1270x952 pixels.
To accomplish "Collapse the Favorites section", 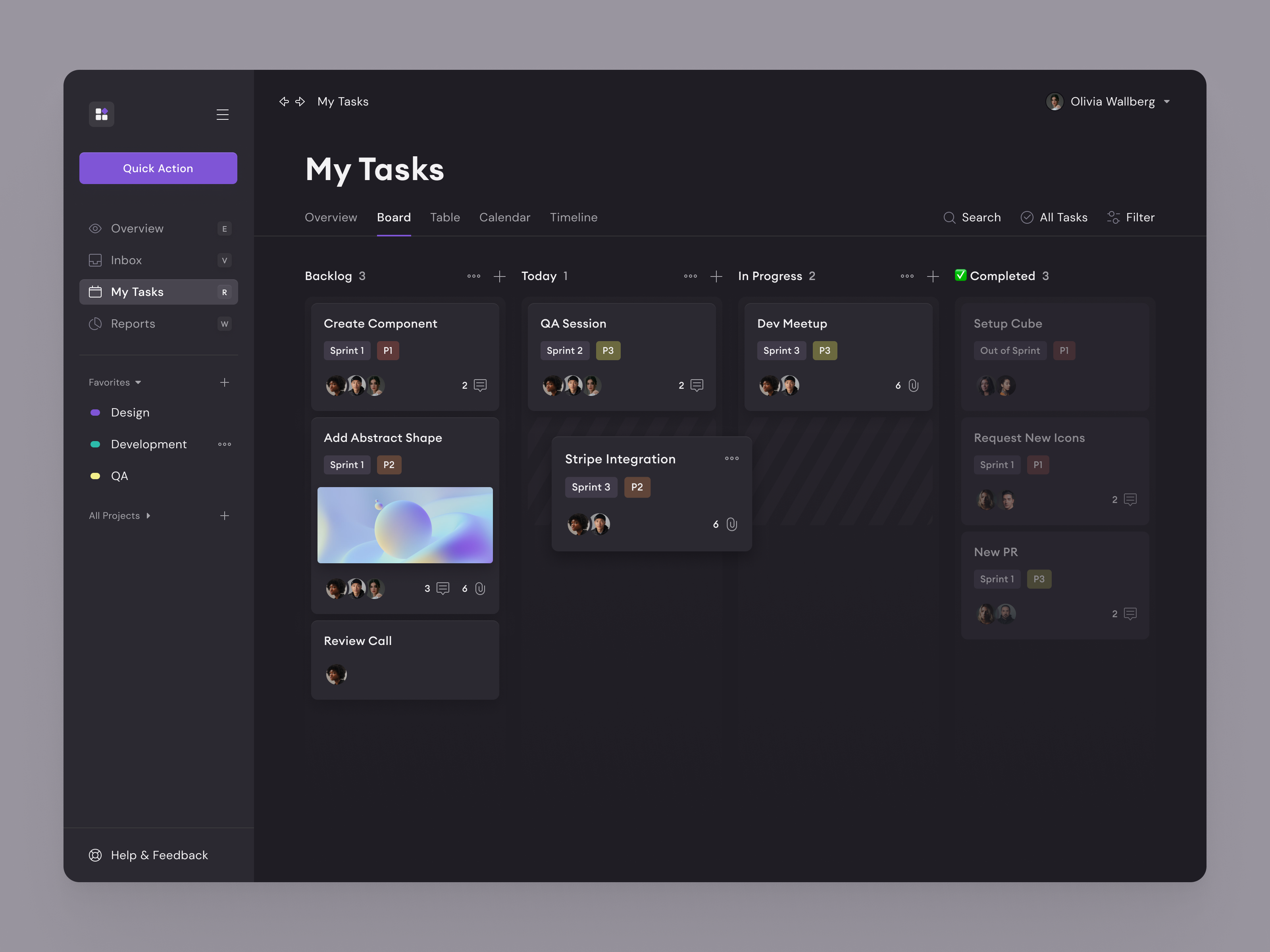I will 138,382.
